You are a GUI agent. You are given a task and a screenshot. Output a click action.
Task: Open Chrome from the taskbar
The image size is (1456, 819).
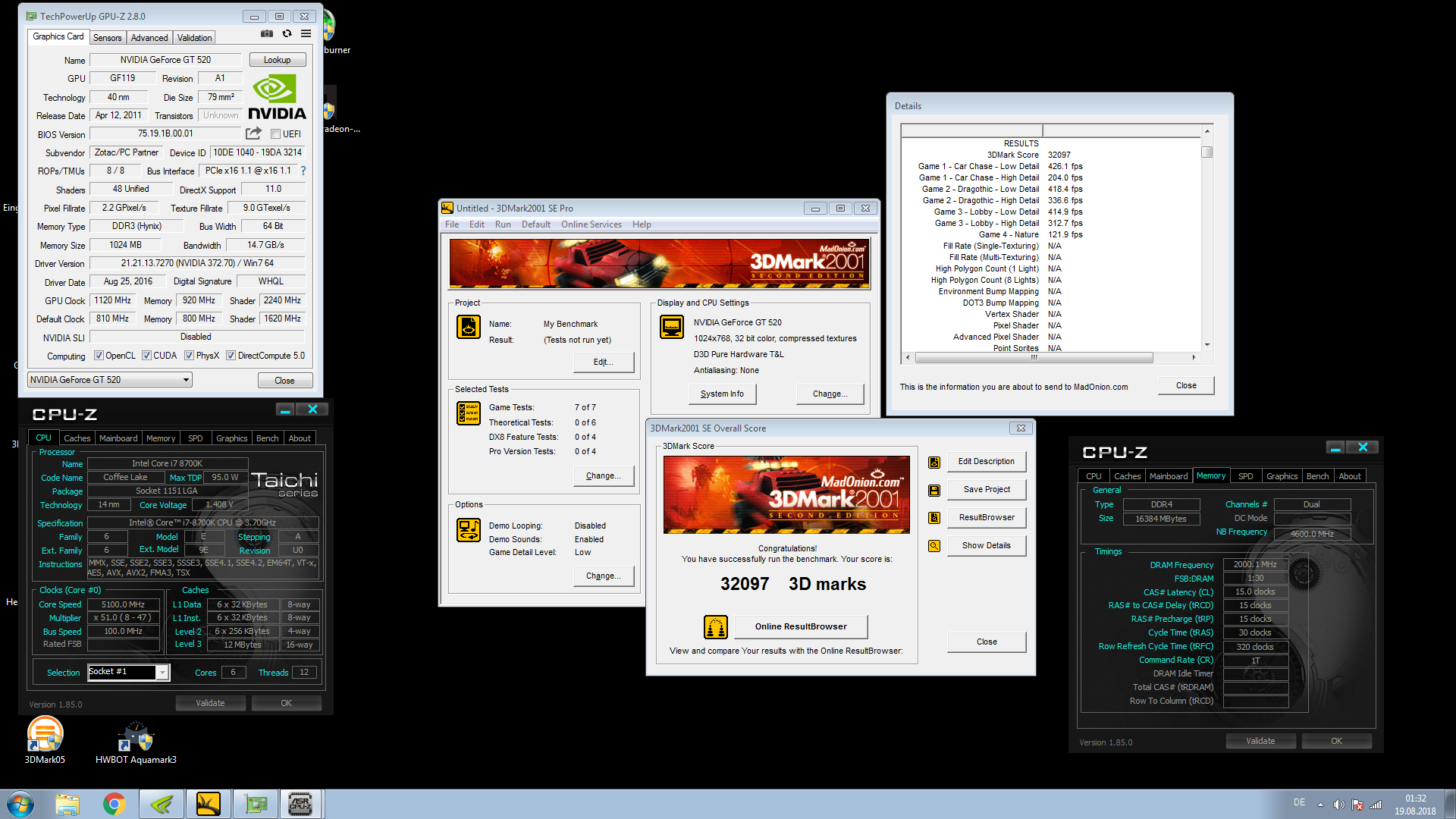[115, 804]
